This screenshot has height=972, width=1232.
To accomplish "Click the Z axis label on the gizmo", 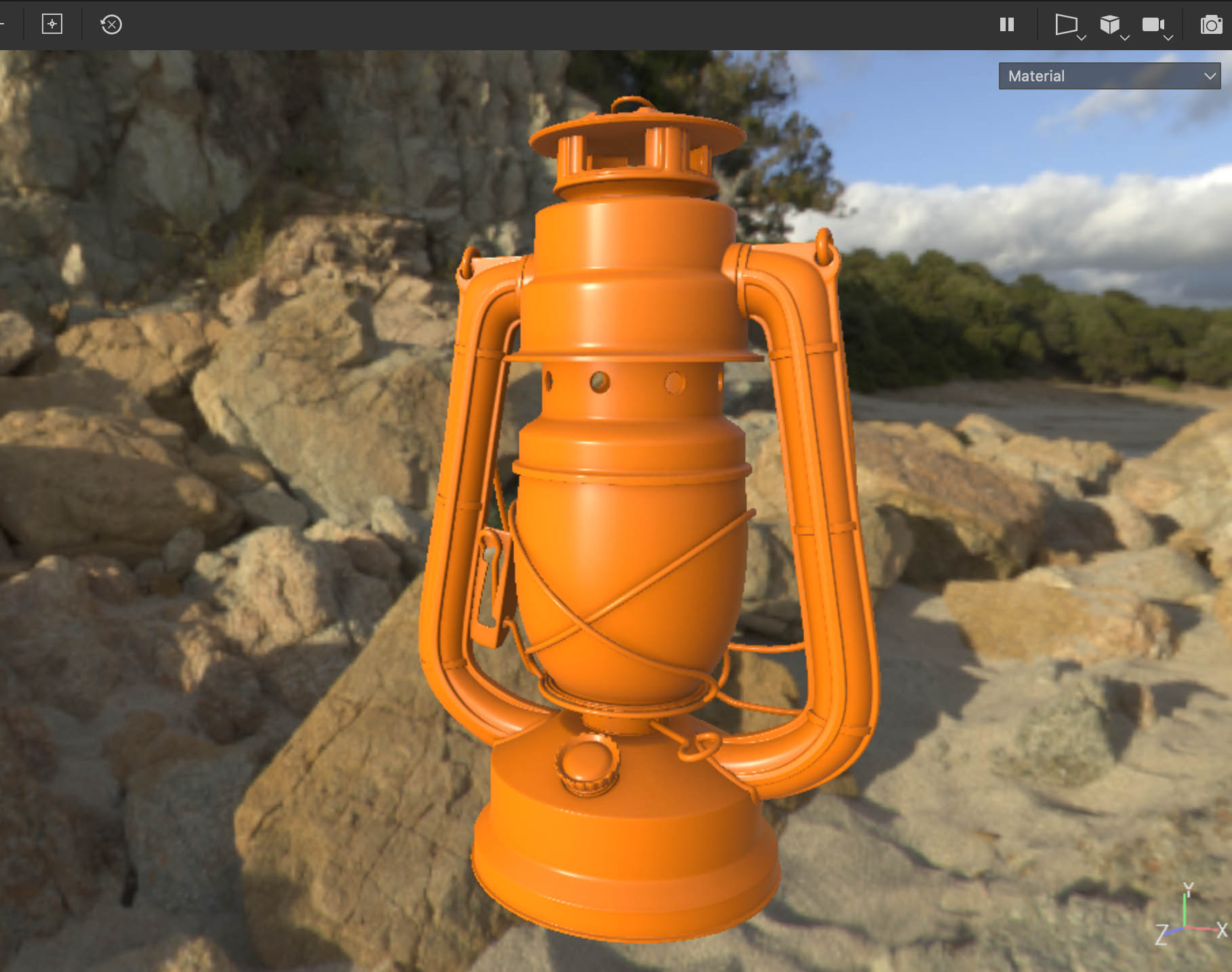I will tap(1161, 935).
